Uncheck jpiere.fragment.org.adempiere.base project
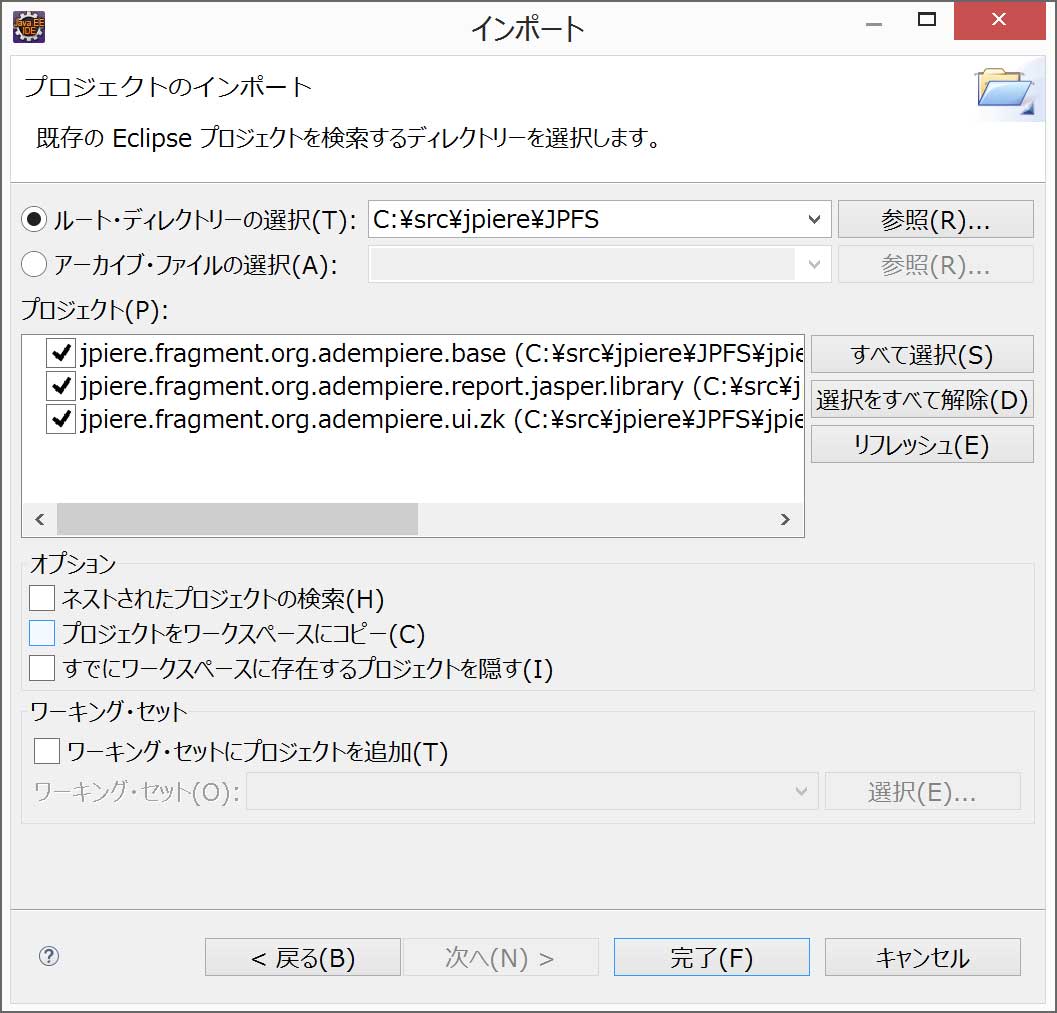This screenshot has height=1013, width=1057. (61, 353)
